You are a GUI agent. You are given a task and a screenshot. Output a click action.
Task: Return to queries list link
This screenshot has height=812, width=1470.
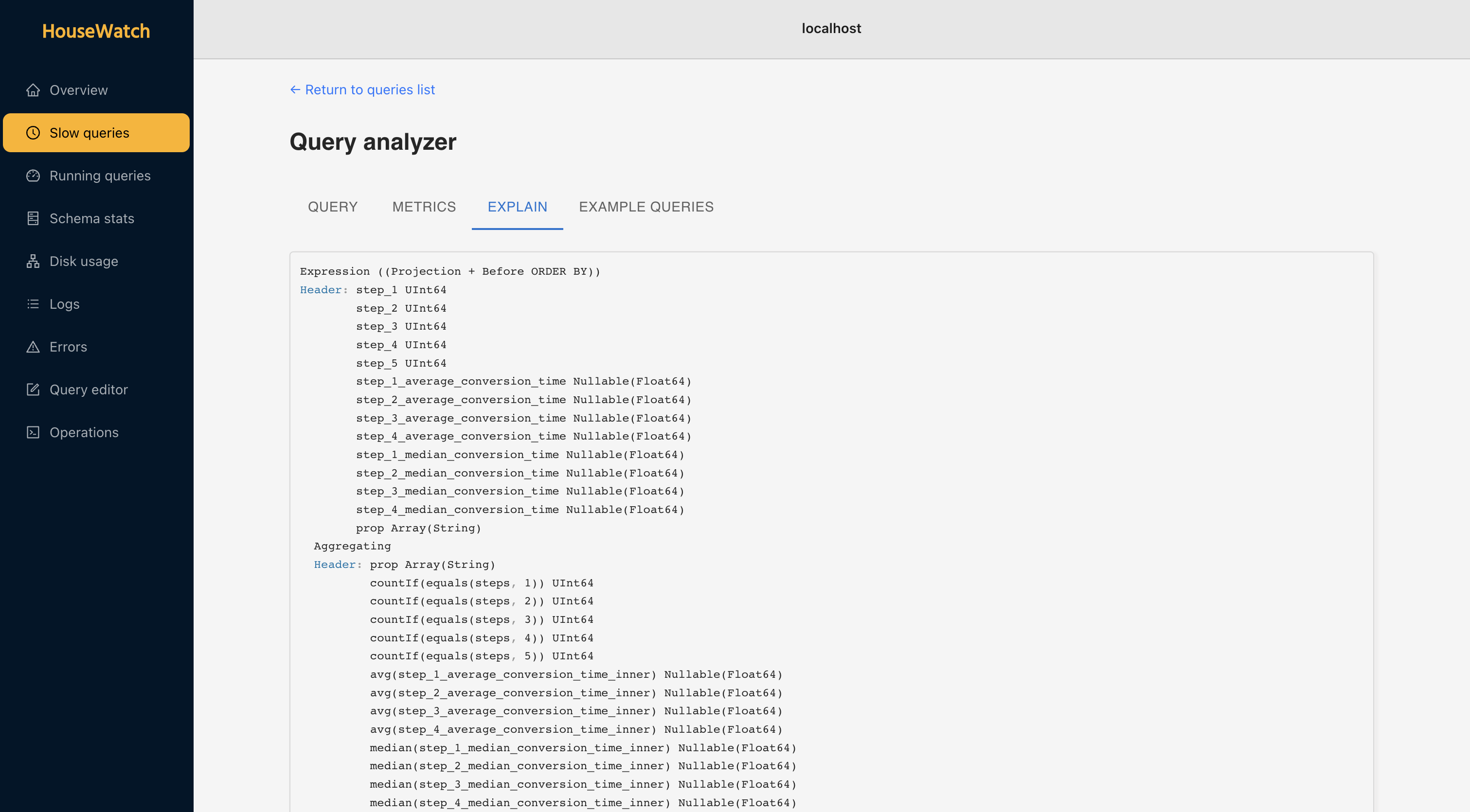tap(362, 89)
